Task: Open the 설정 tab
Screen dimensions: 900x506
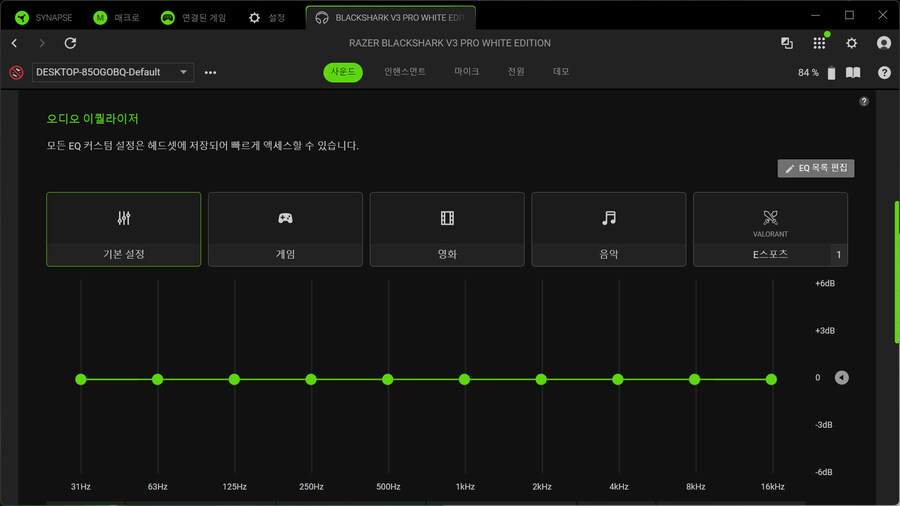Action: click(267, 18)
